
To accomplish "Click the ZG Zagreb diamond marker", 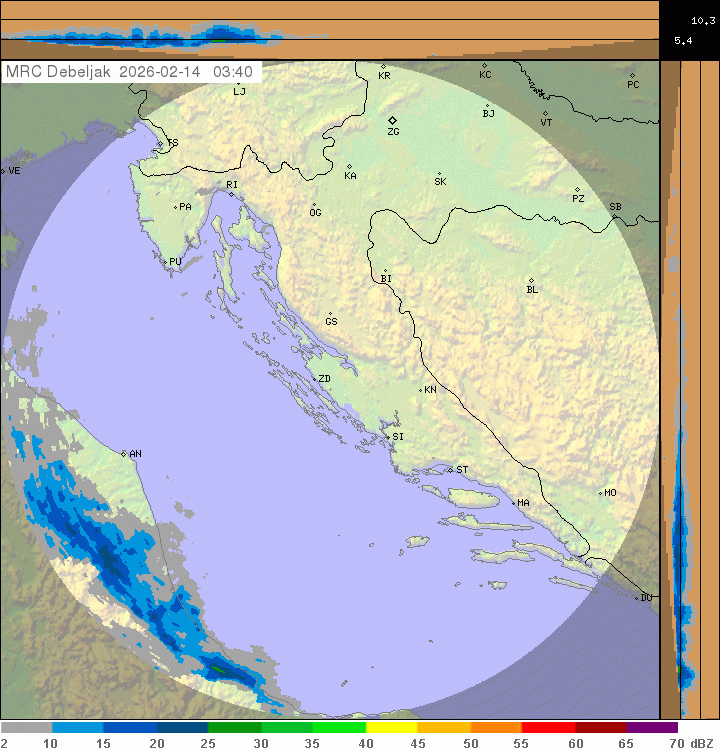I will click(393, 120).
